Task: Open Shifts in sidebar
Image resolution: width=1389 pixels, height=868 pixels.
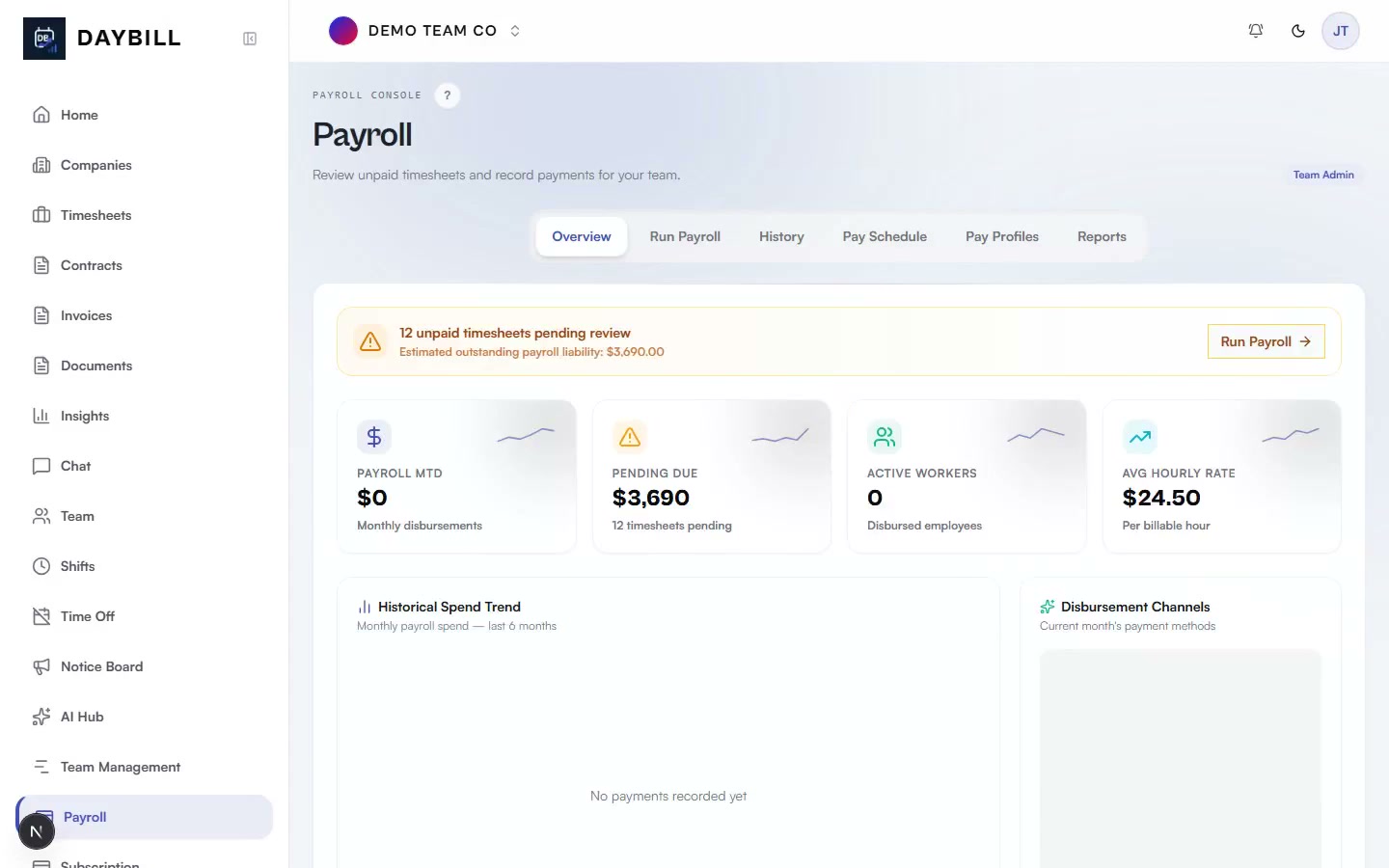Action: coord(145,566)
